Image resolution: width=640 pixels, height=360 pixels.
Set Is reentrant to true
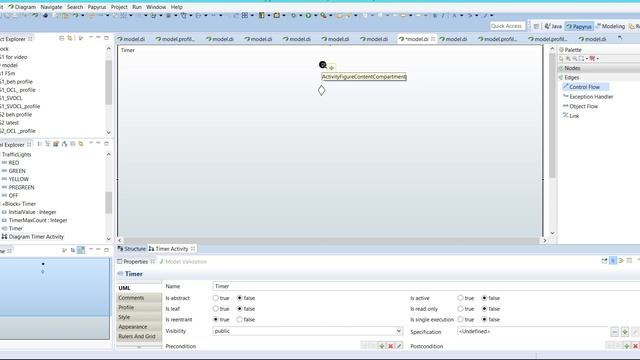click(216, 320)
